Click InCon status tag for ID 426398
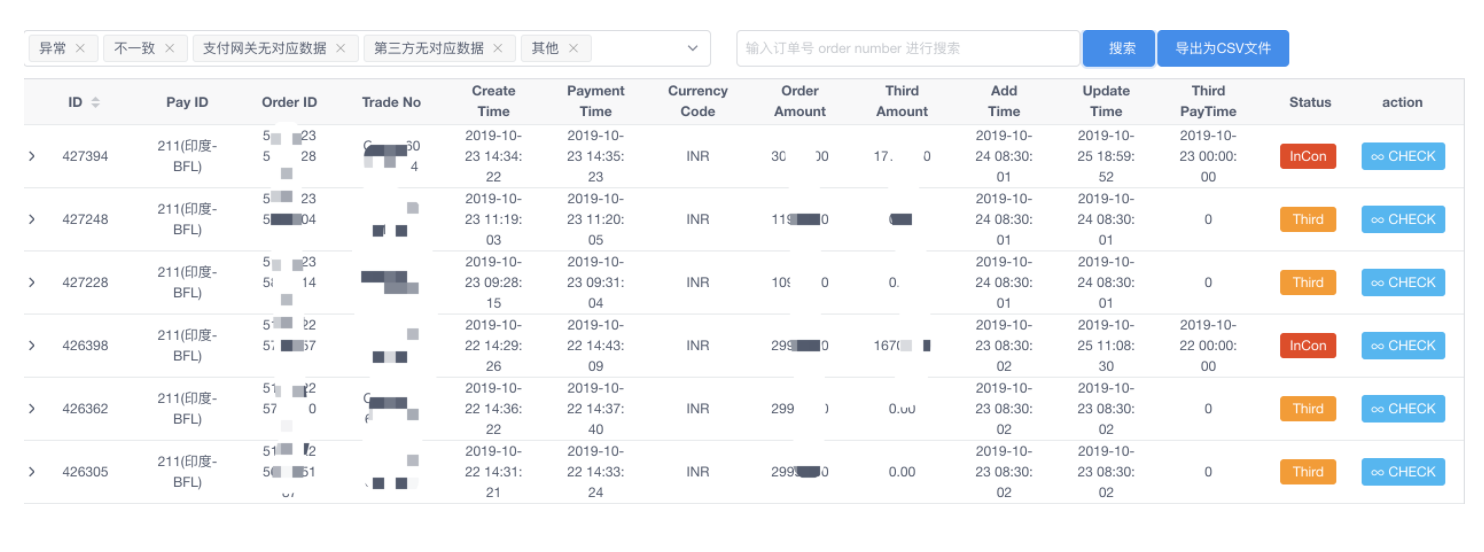 (x=1307, y=345)
